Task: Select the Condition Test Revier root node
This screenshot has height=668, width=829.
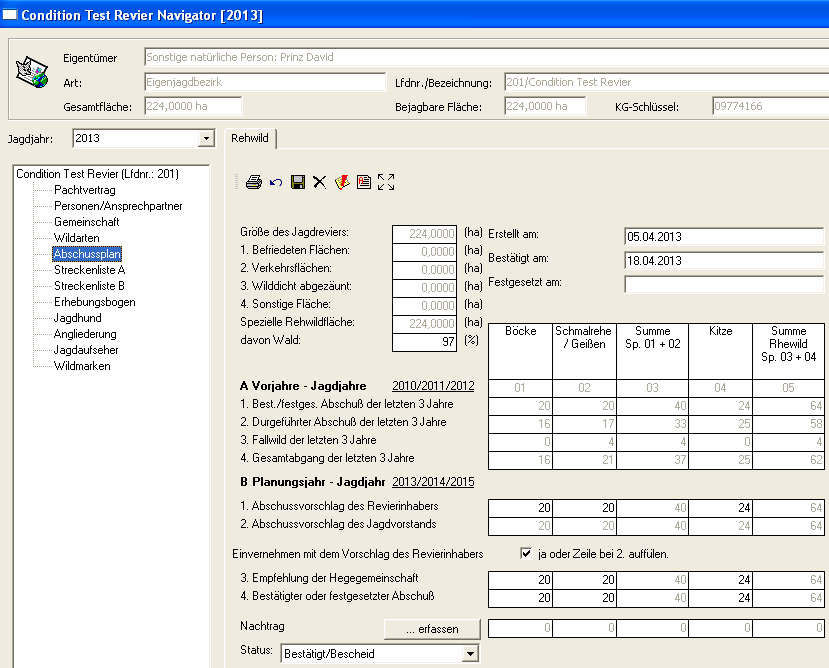Action: point(97,174)
